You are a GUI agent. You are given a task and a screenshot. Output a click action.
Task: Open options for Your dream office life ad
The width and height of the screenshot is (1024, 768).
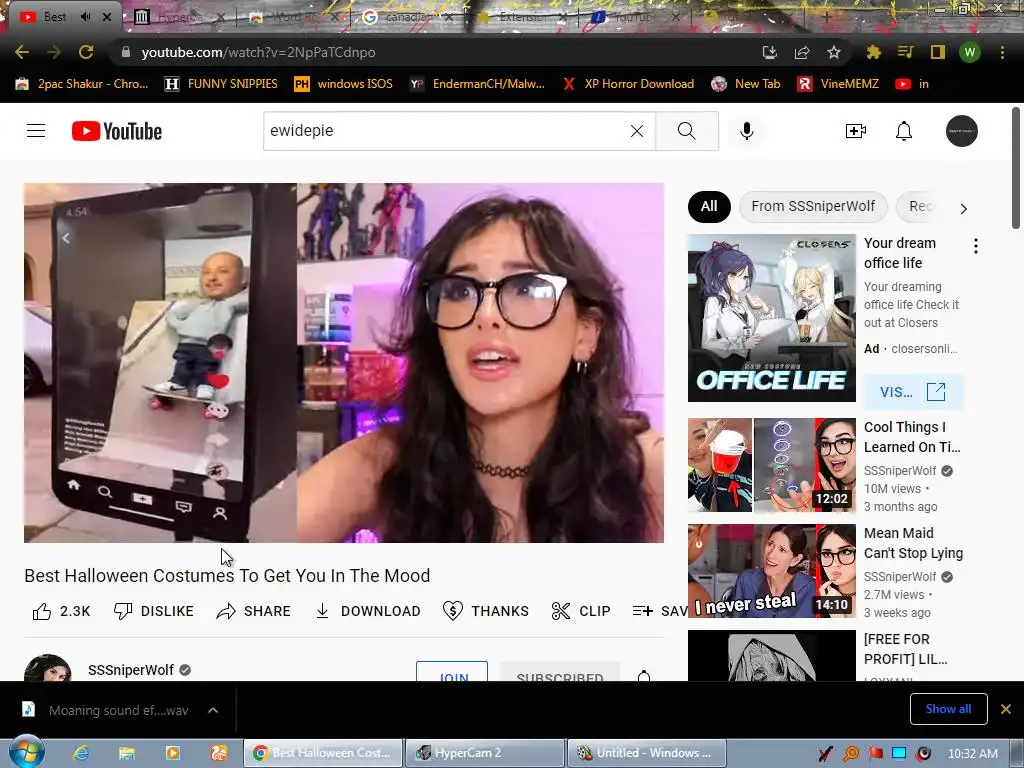(x=976, y=246)
